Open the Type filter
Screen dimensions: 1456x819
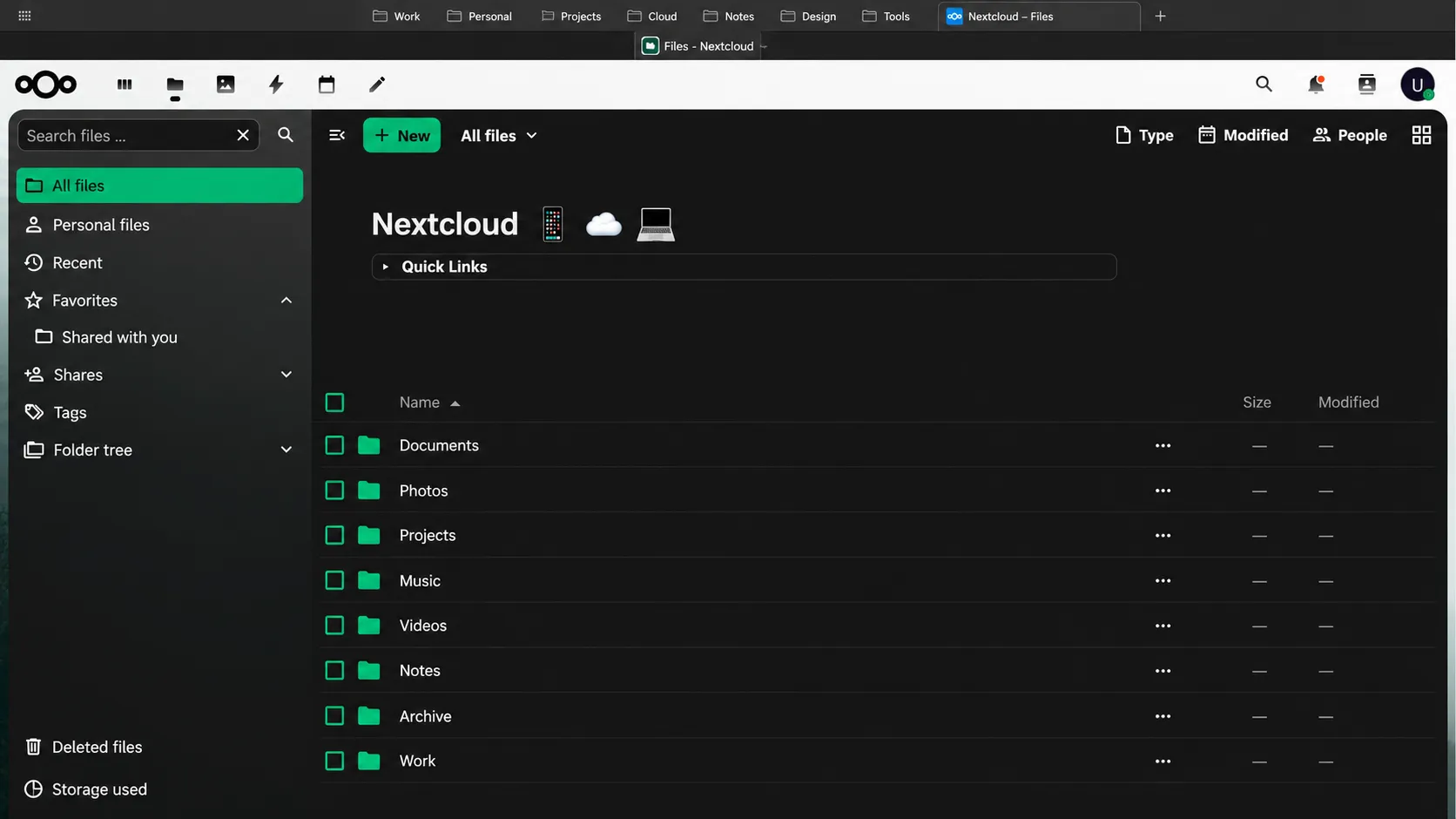[1144, 135]
